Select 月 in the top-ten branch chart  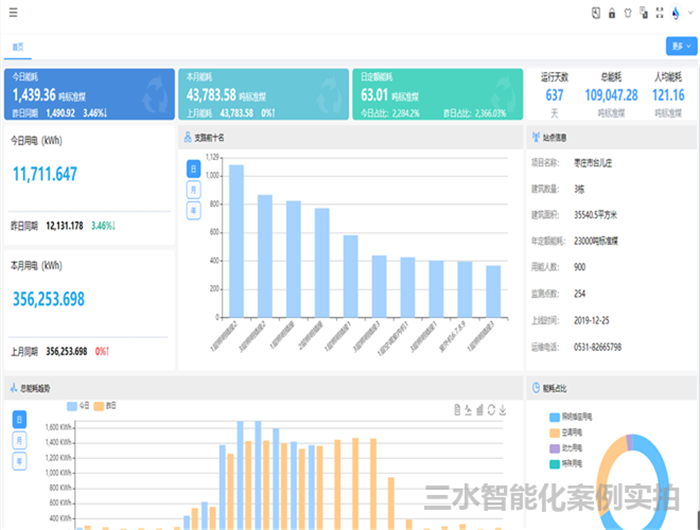tap(193, 189)
